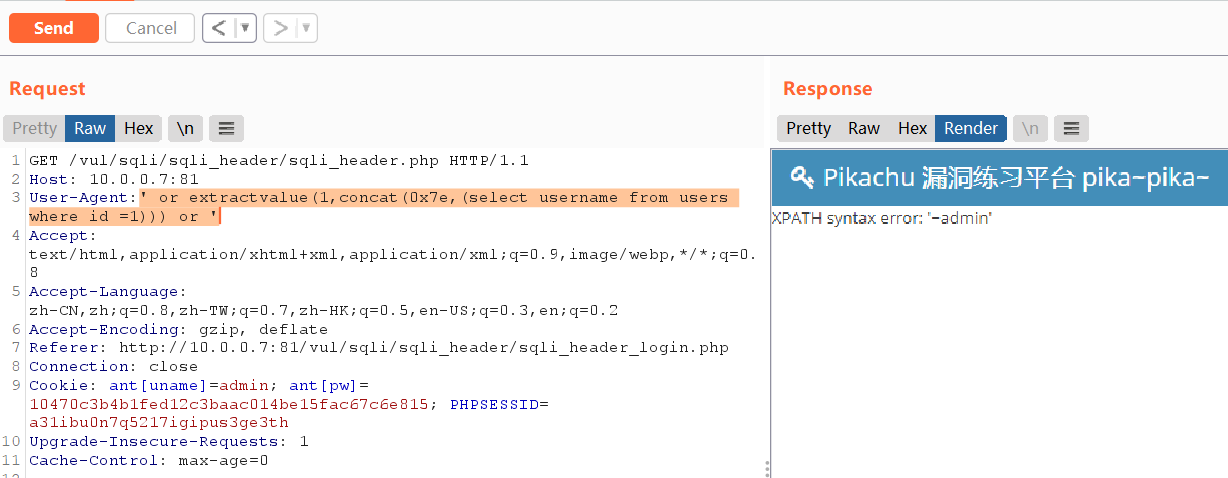Click the Cookie ant[uname]=admin line

199,385
